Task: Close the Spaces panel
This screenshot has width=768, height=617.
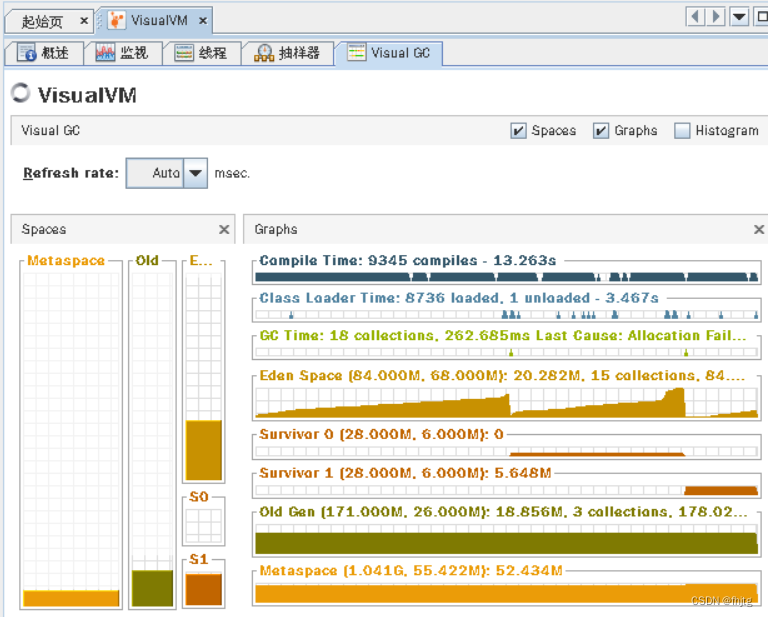Action: 224,229
